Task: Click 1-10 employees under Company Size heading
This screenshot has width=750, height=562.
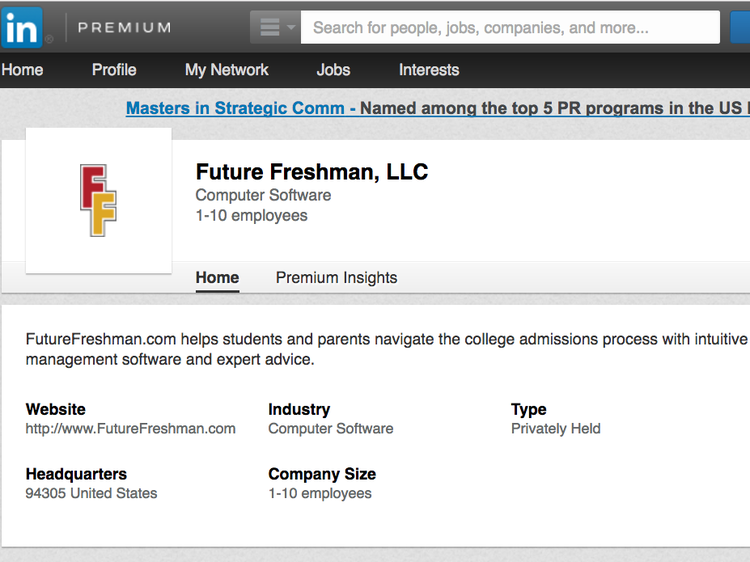Action: coord(320,493)
